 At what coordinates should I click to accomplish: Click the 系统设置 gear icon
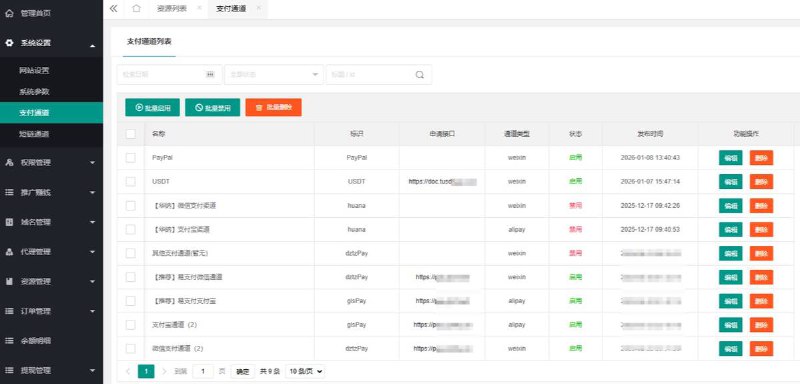9,43
